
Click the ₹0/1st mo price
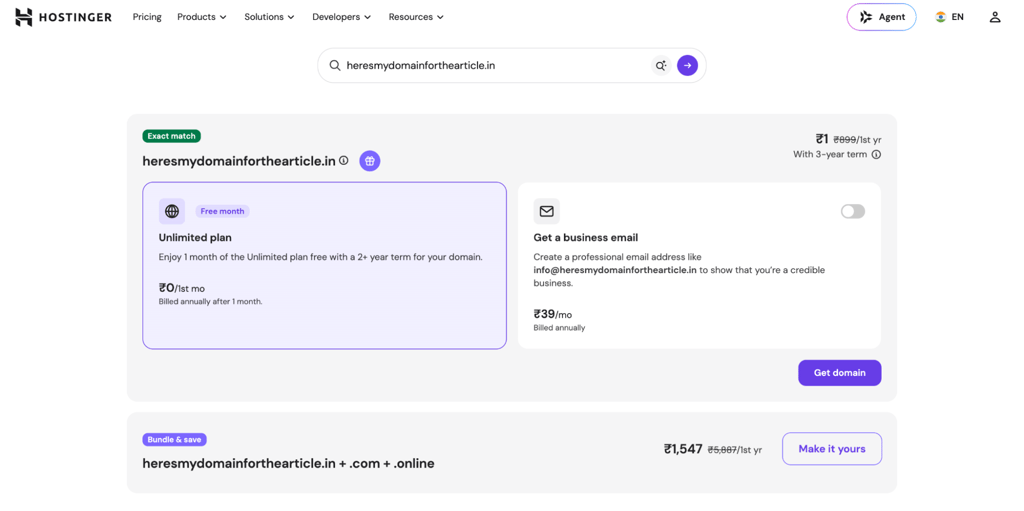(x=182, y=288)
